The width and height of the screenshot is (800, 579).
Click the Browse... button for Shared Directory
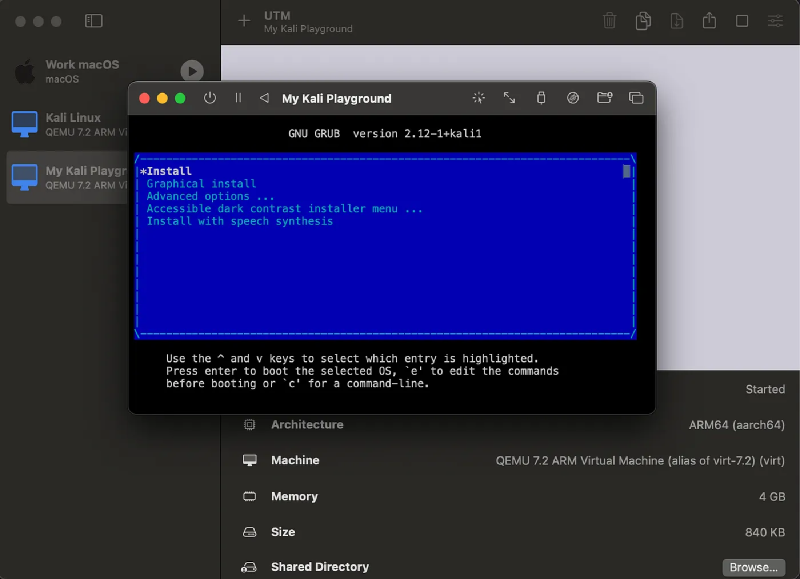753,567
